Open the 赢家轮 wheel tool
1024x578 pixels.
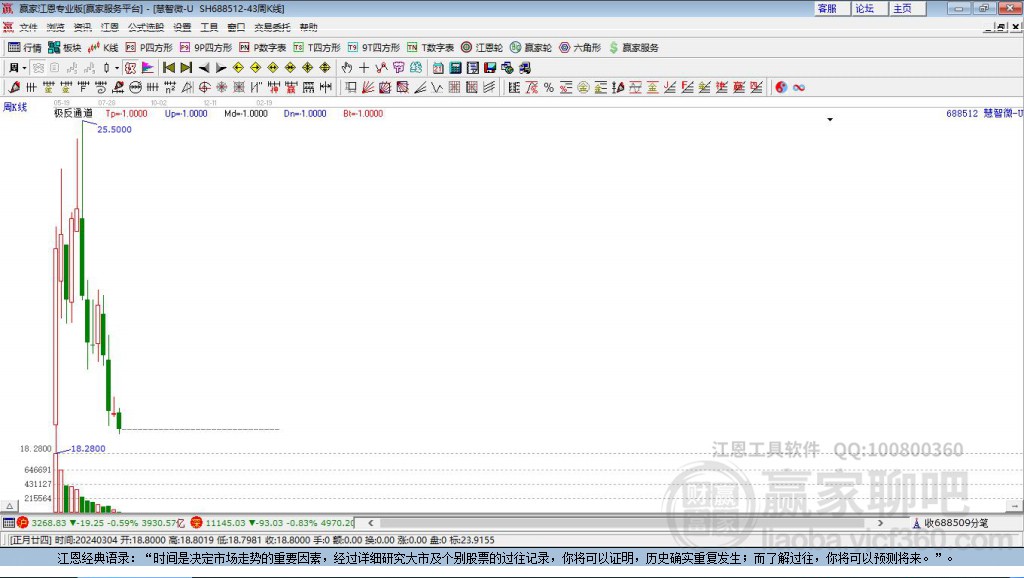coord(531,48)
